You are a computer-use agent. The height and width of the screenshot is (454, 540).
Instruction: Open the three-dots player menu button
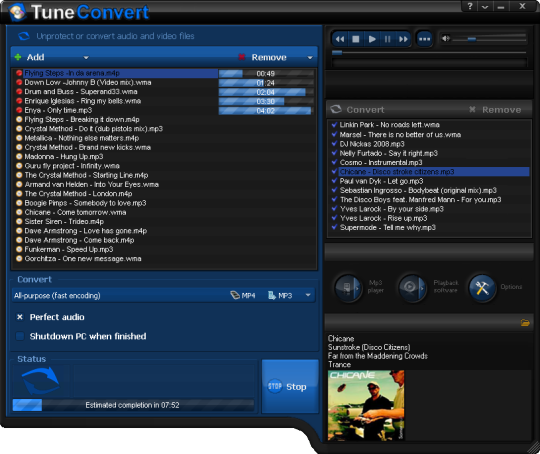(424, 39)
